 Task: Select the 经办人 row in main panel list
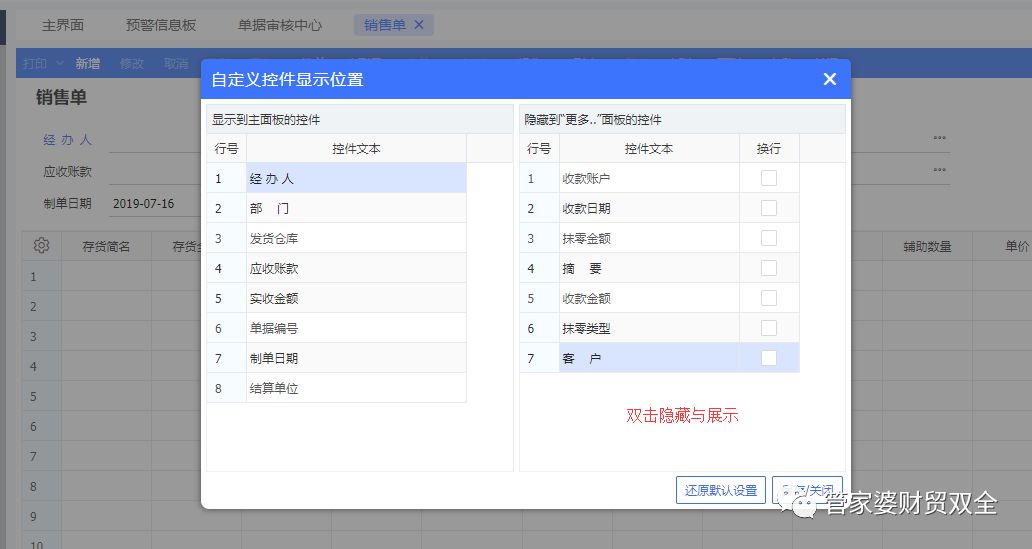355,179
